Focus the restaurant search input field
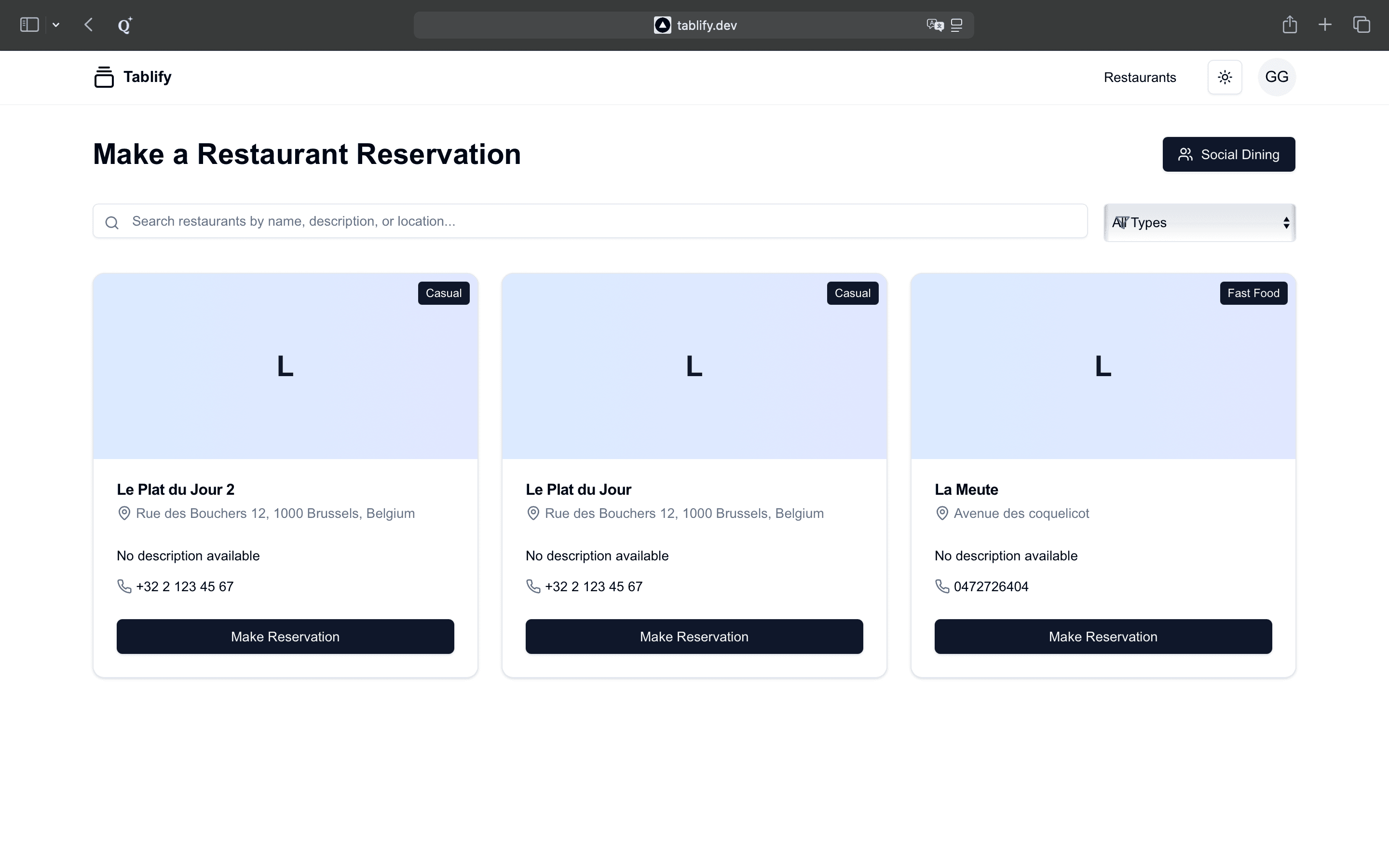 click(x=590, y=221)
